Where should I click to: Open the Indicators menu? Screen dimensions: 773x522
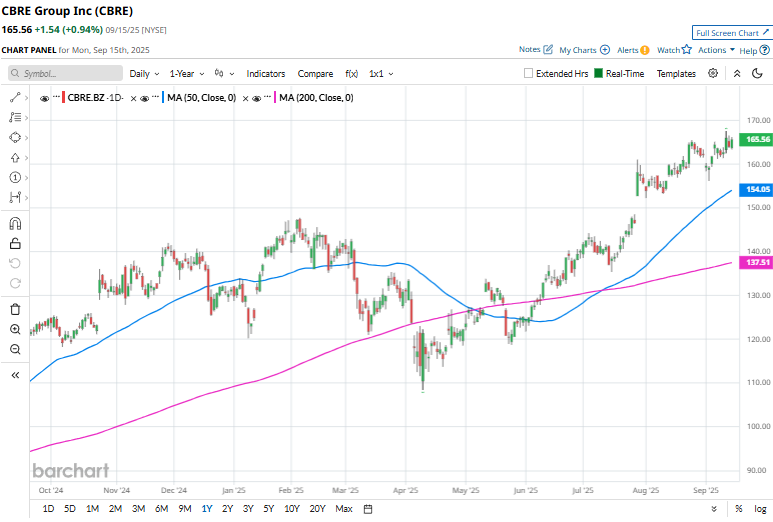266,73
